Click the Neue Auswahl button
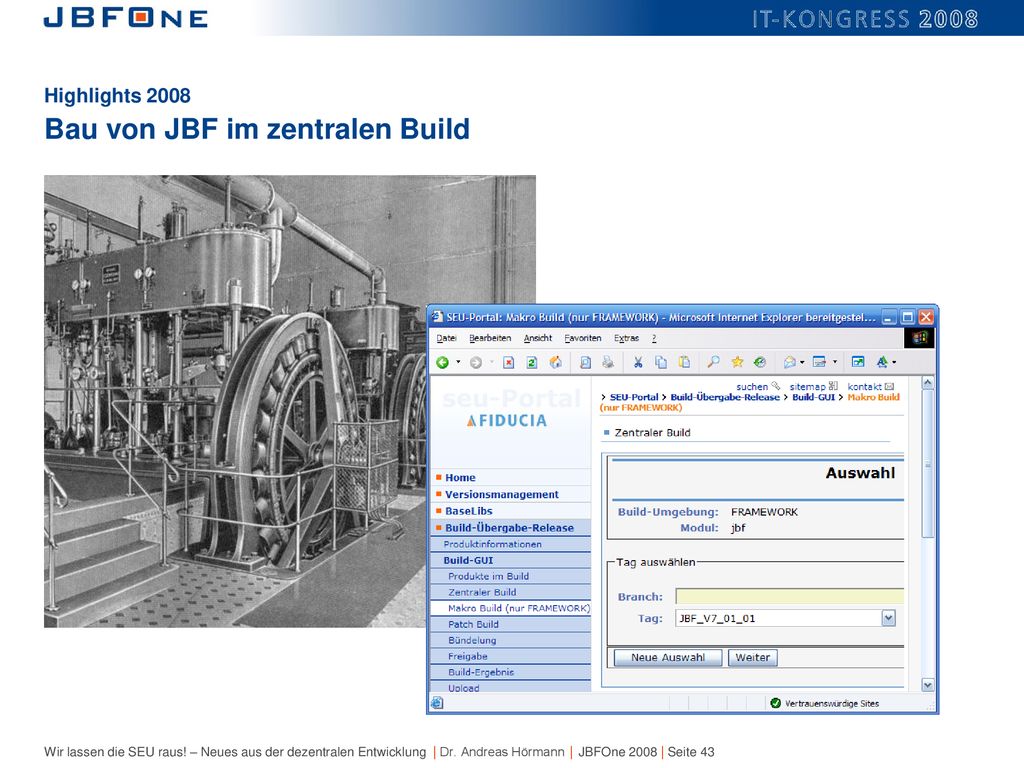Viewport: 1024px width, 768px height. pos(668,658)
